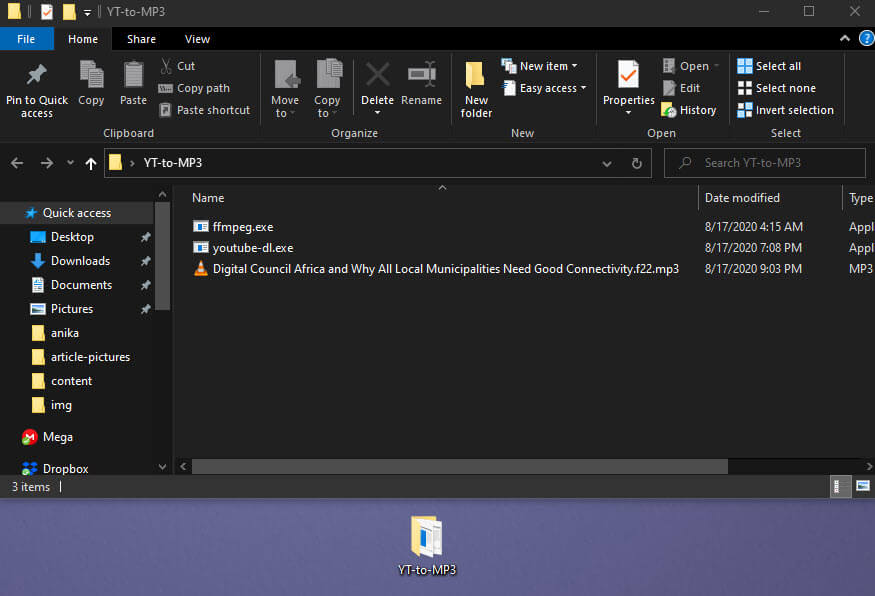Click Select all button

(769, 66)
